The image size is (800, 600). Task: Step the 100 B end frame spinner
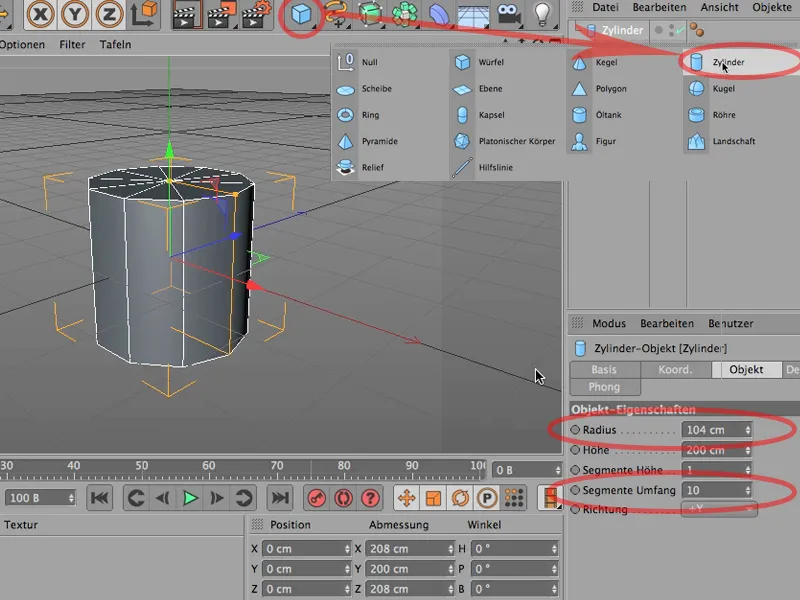point(71,498)
